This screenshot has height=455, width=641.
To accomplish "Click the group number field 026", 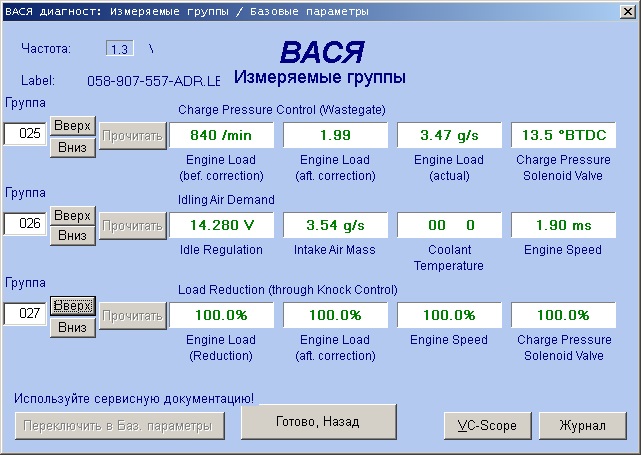I will [25, 224].
